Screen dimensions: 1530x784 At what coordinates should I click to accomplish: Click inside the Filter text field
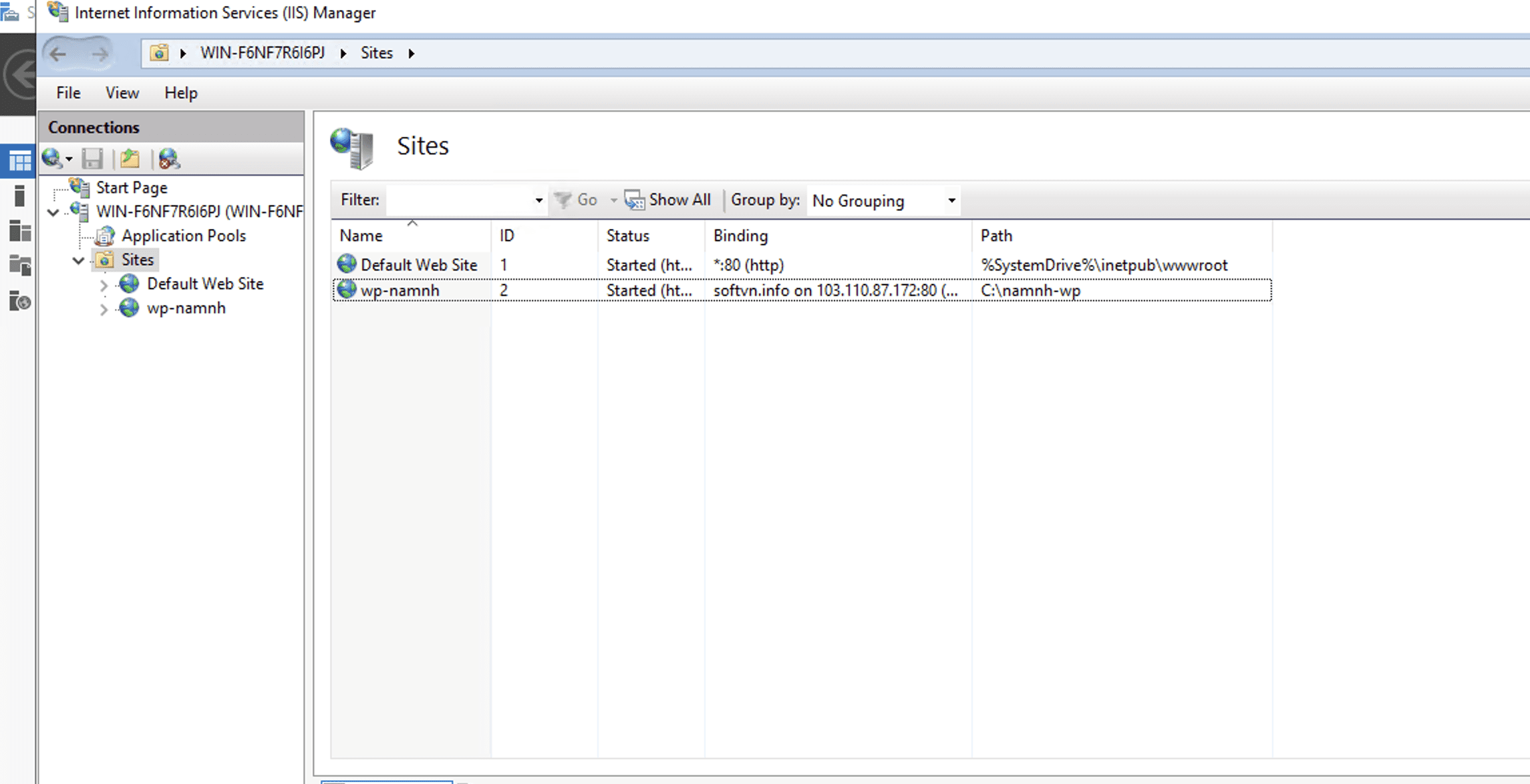click(460, 200)
